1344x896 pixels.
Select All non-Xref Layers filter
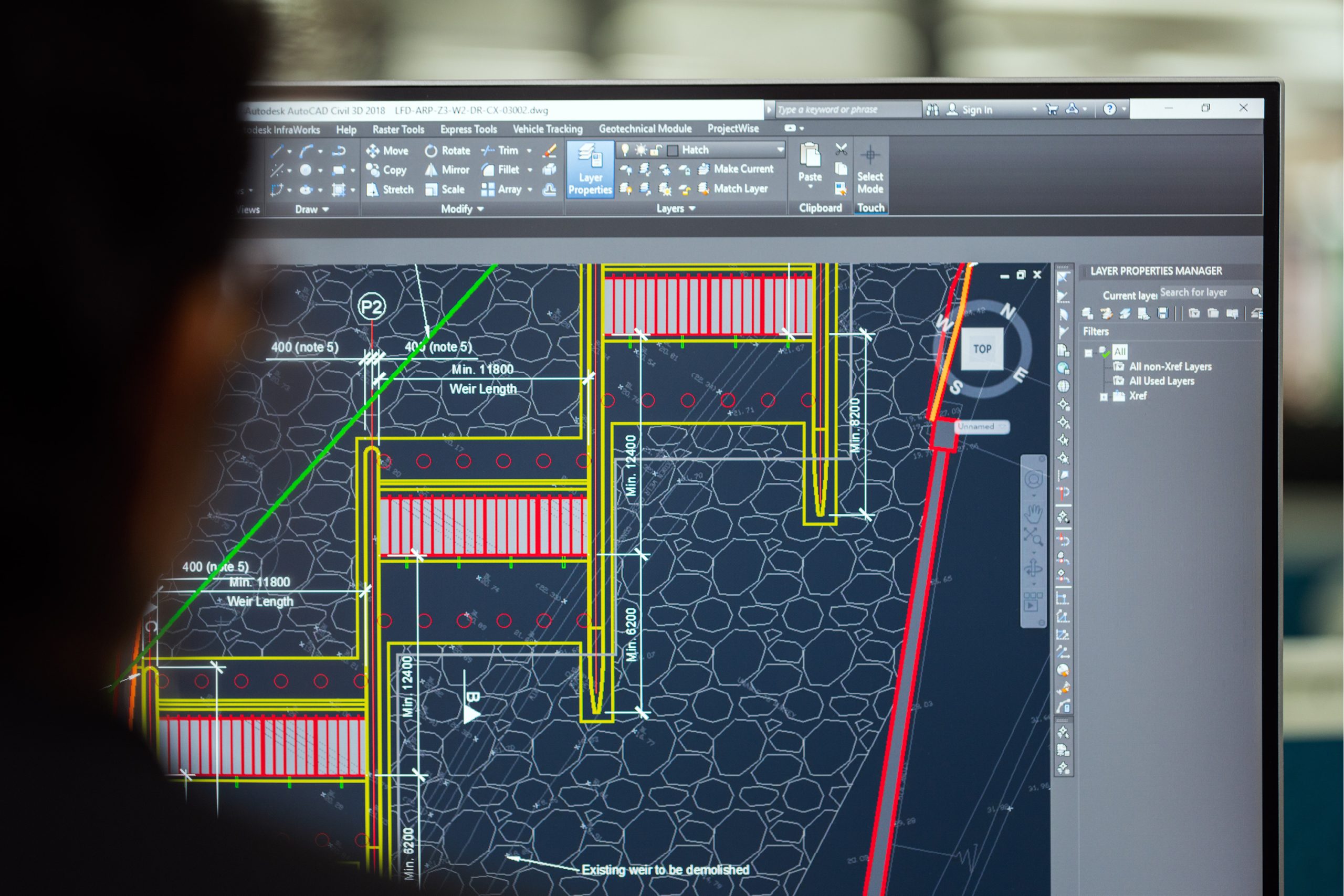(x=1170, y=367)
